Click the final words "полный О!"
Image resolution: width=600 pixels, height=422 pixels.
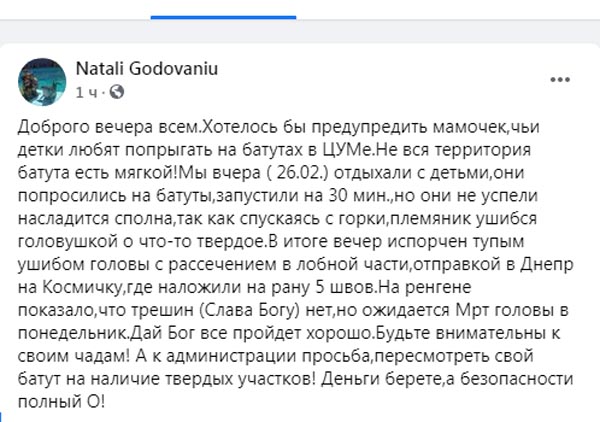(x=61, y=402)
